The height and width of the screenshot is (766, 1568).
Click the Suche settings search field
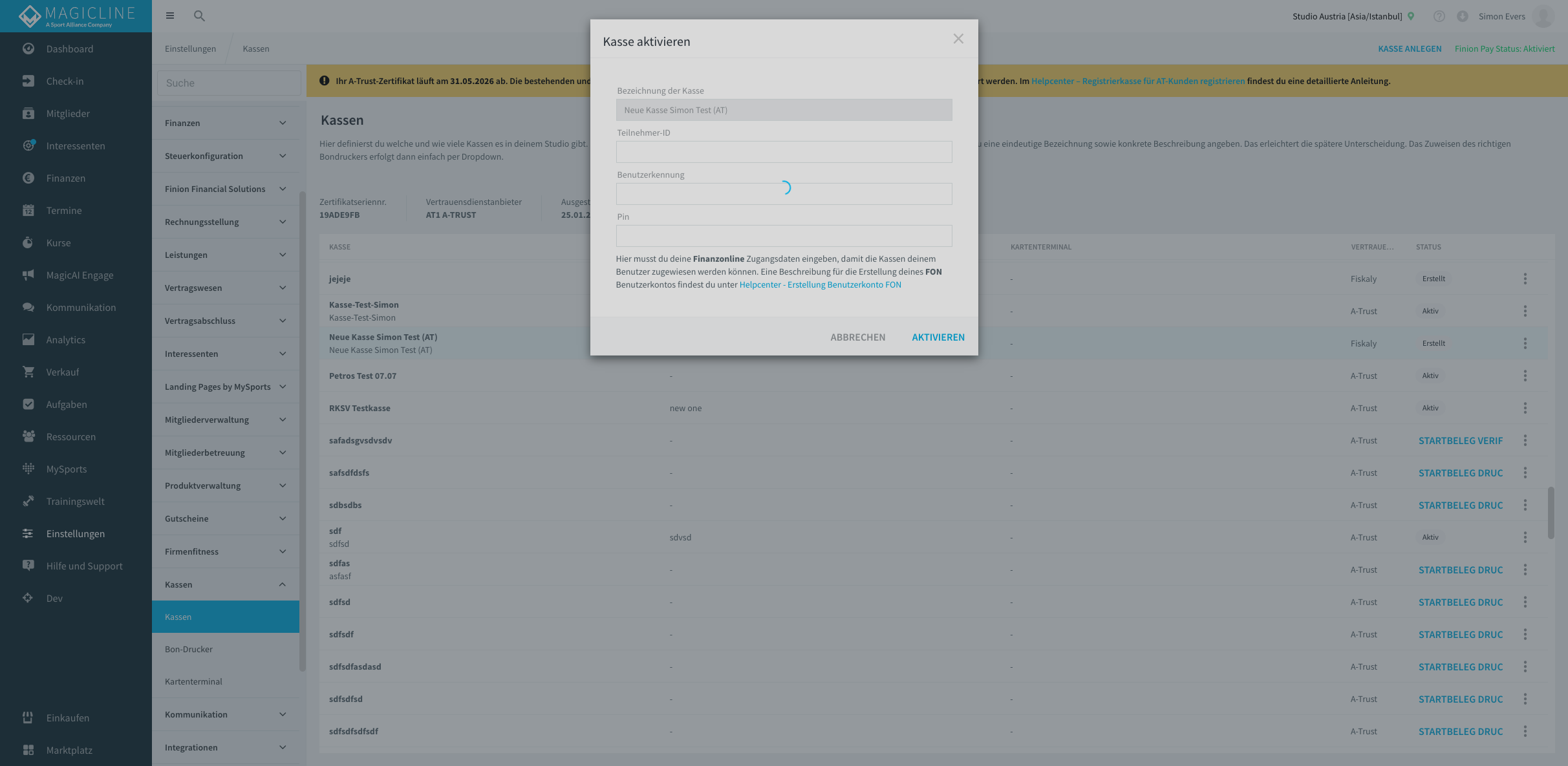(229, 83)
